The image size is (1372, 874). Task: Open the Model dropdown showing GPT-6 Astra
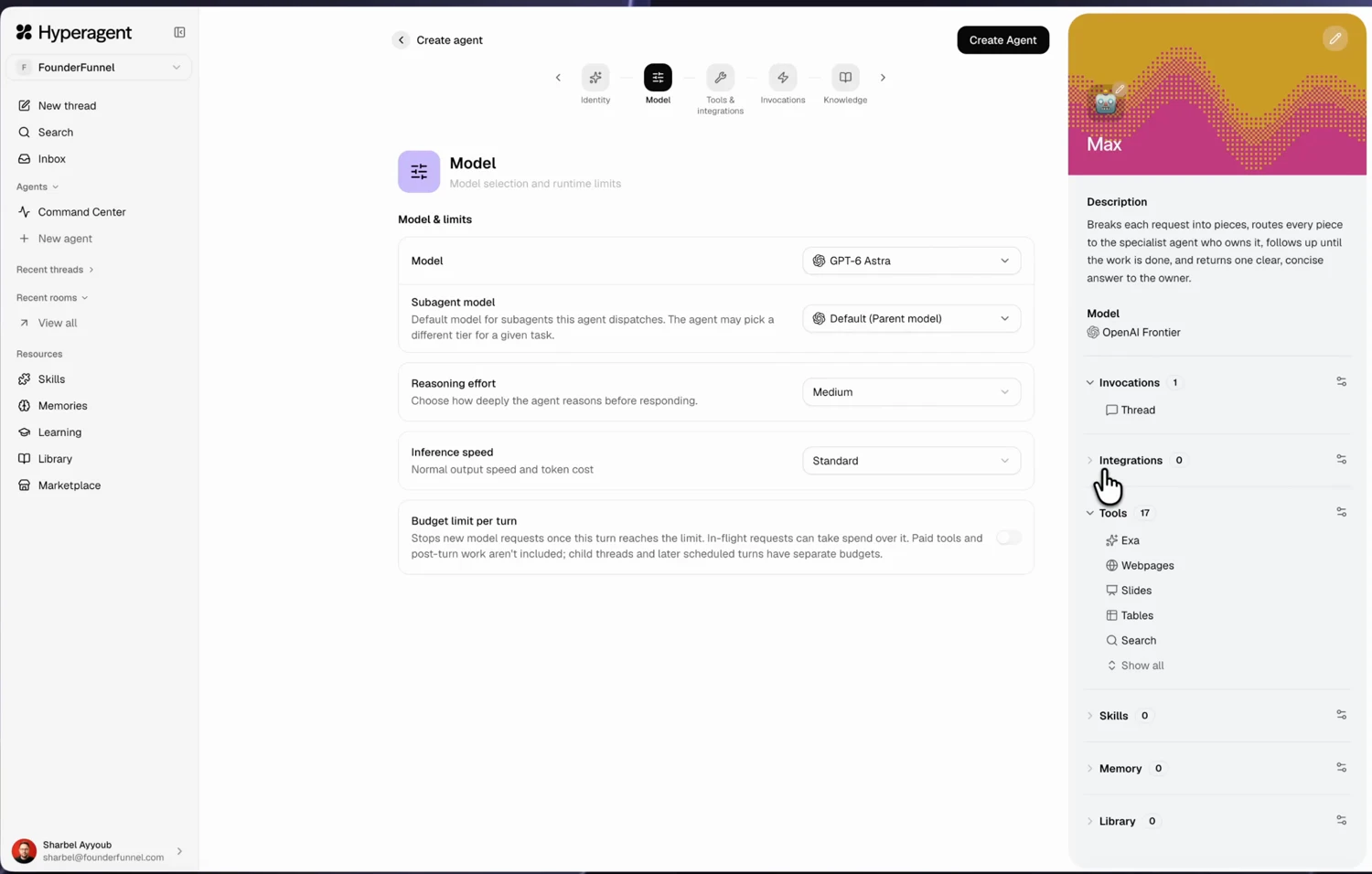click(x=911, y=261)
